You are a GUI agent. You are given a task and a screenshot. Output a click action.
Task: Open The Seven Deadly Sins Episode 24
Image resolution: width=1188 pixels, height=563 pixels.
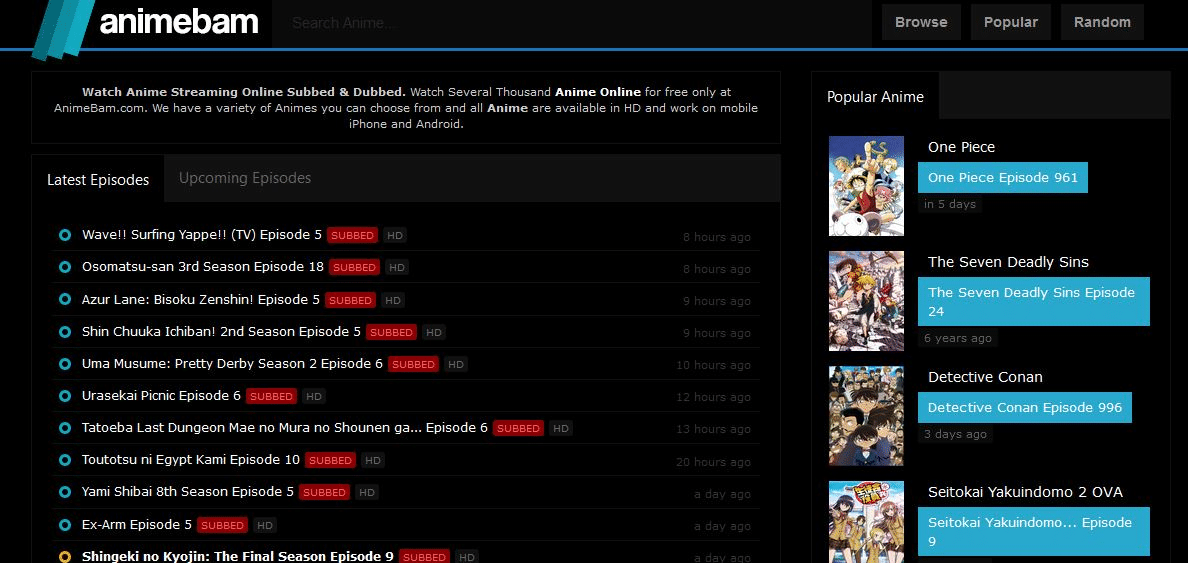click(1033, 302)
